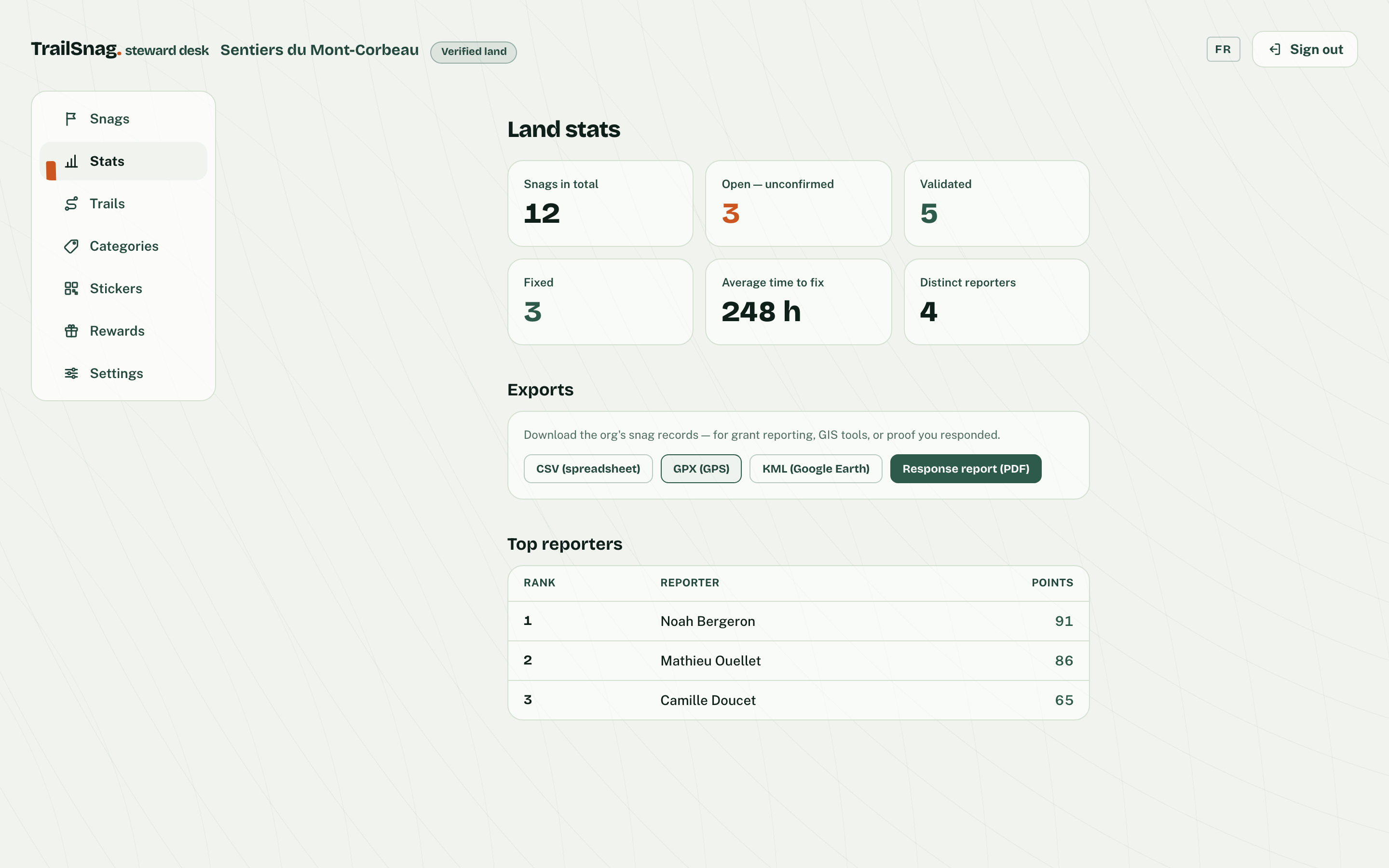The image size is (1389, 868).
Task: Click the sign out arrow icon
Action: (1275, 49)
